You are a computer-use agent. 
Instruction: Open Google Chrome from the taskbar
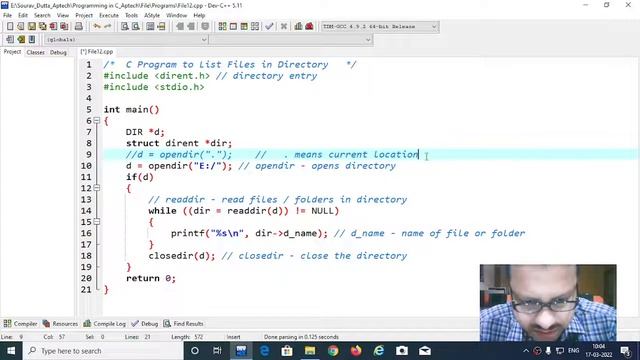click(333, 351)
